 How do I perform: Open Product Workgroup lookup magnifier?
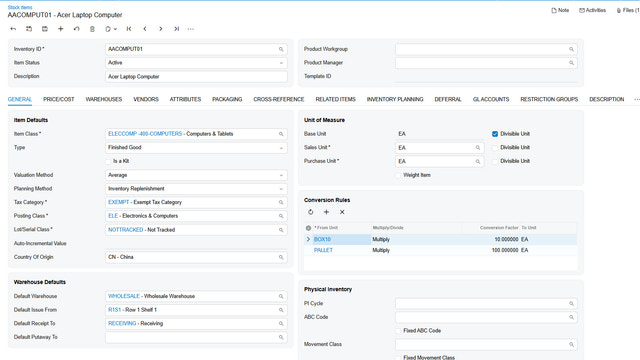(x=571, y=49)
